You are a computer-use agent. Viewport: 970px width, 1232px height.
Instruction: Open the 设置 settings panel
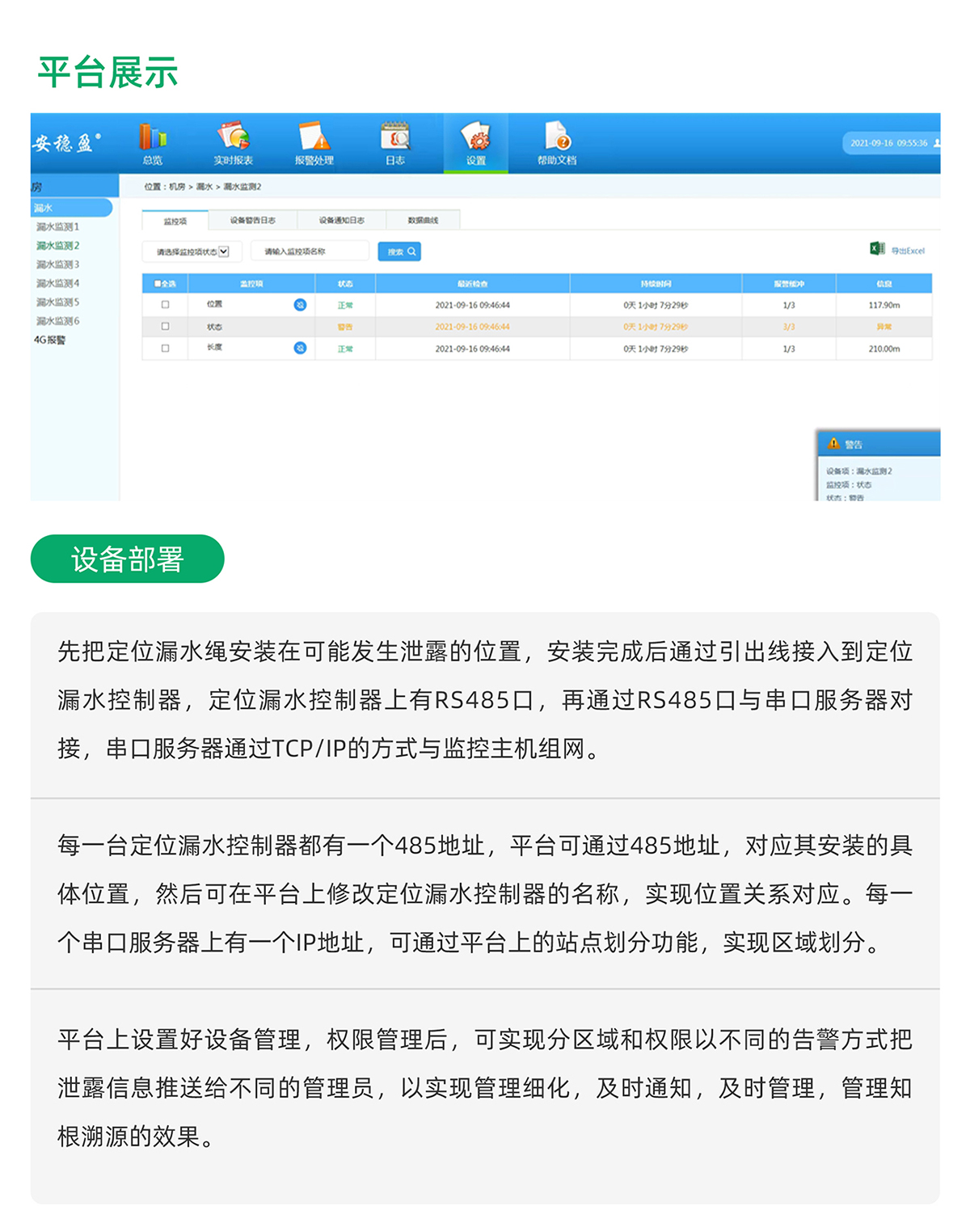[476, 144]
